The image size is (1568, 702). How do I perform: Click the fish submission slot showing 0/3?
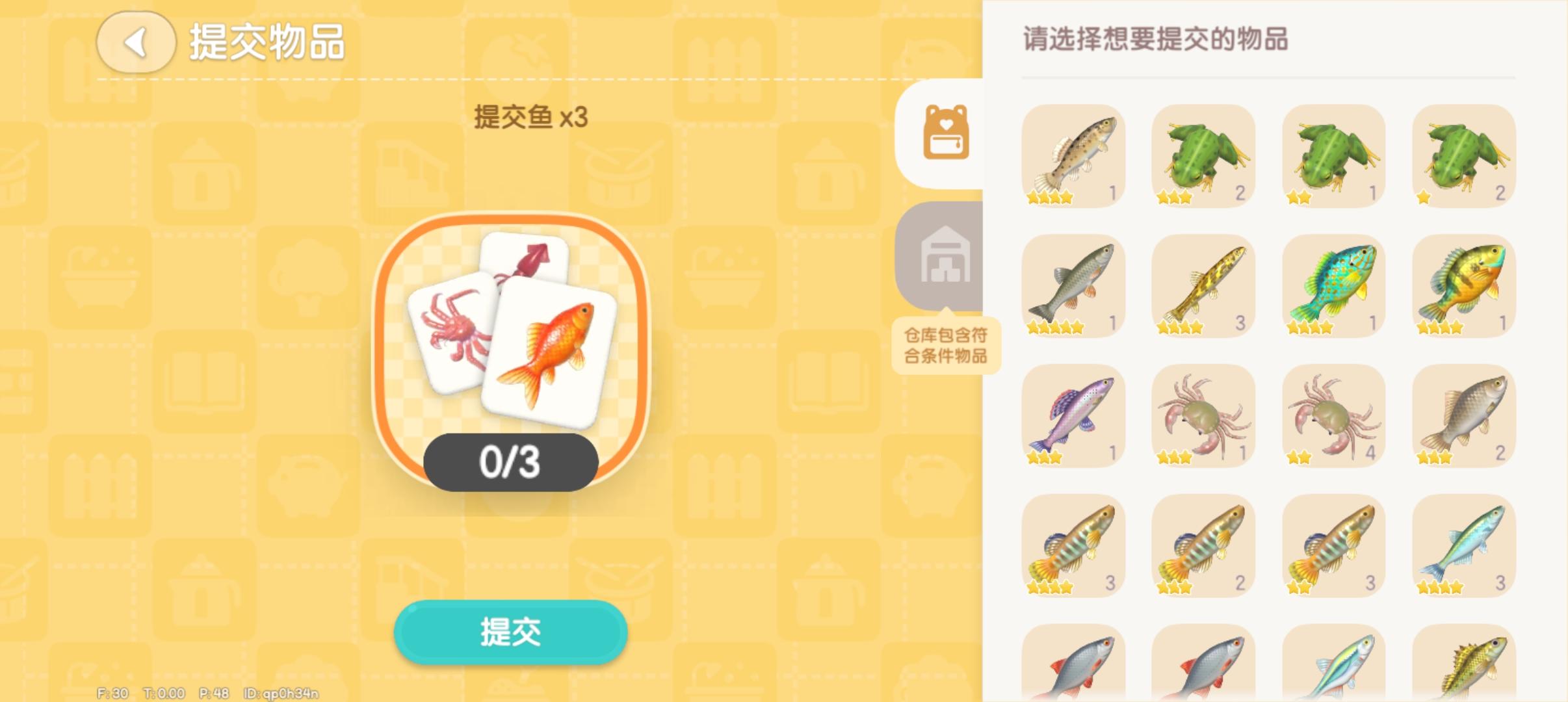pos(510,351)
